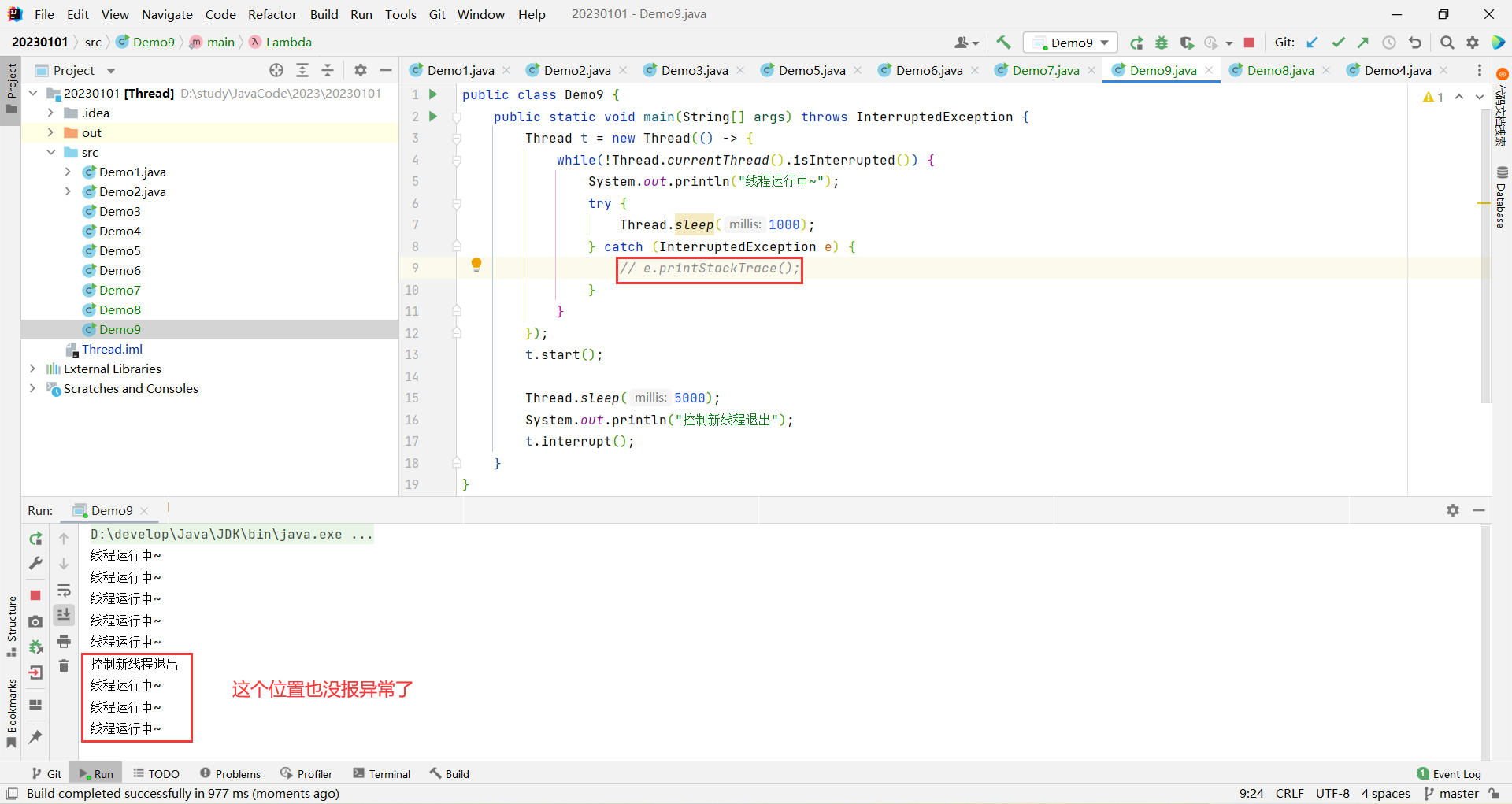
Task: Expand Demo1.java tree node
Action: pos(68,172)
